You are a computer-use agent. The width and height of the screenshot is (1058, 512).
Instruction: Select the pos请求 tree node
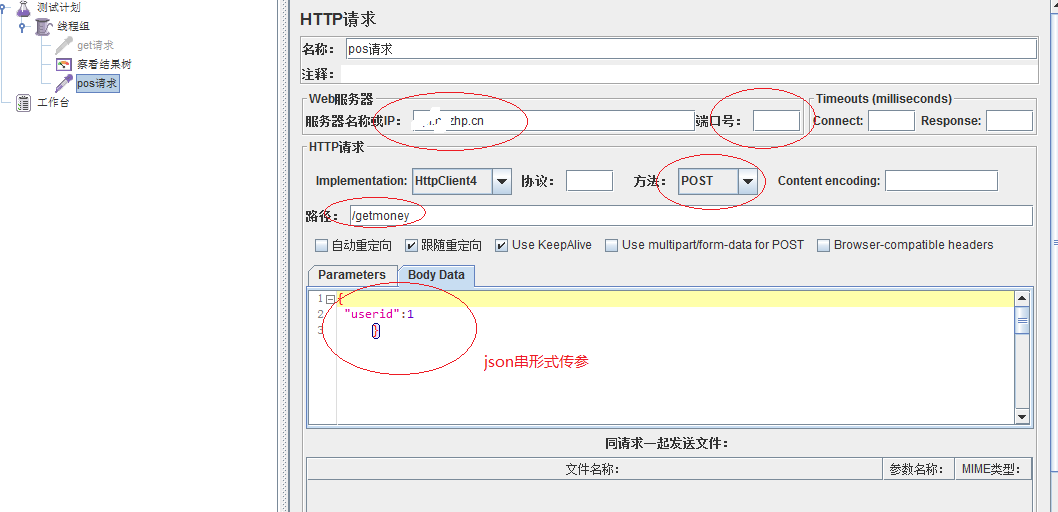97,84
